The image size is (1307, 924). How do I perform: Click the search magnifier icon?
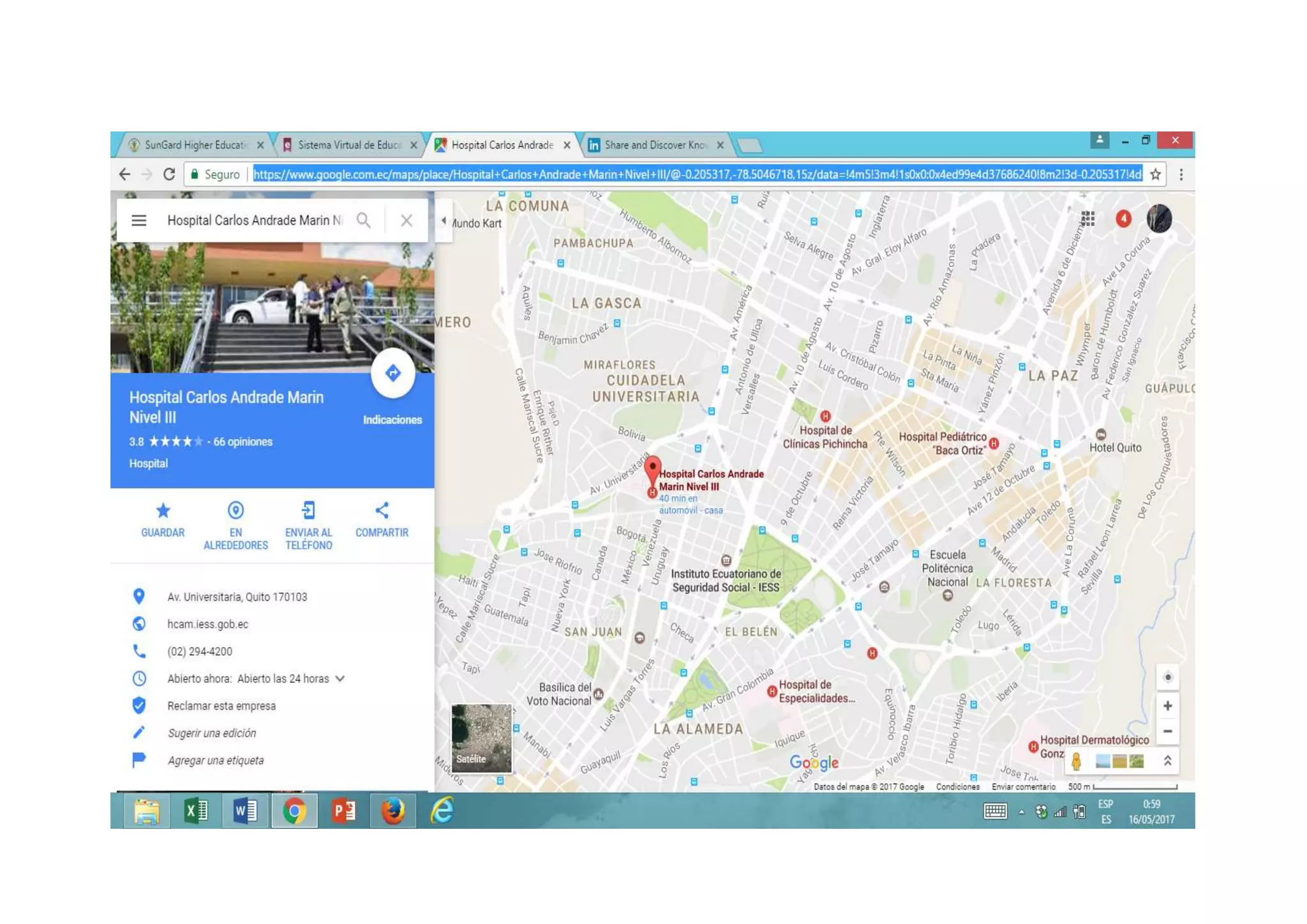[364, 220]
